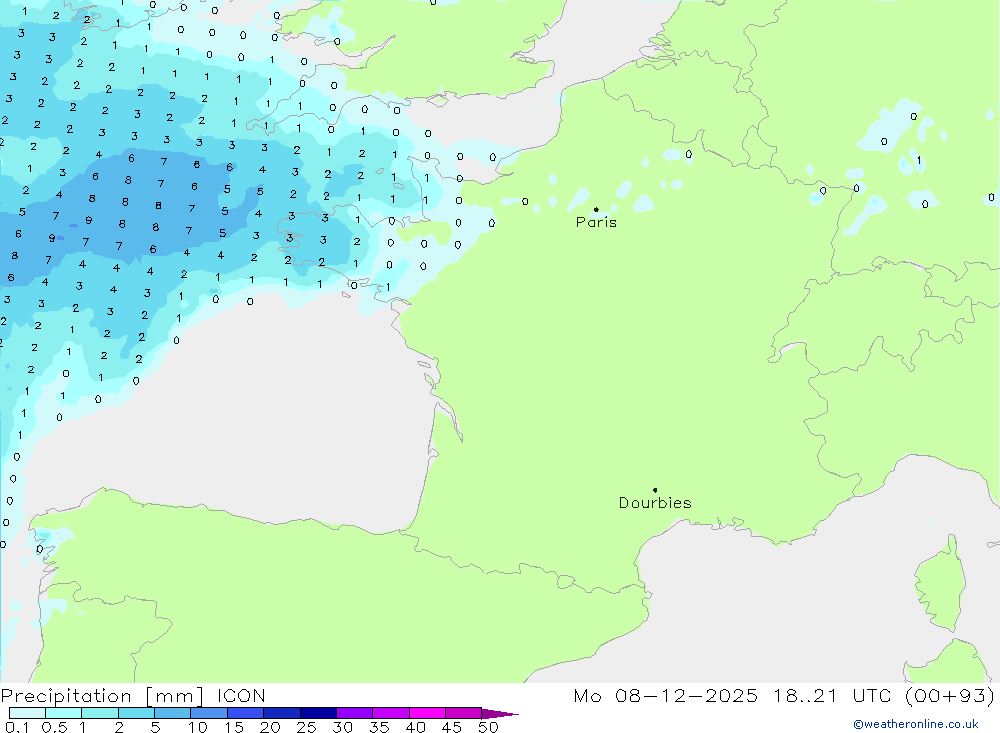Click the Paris location dot marker

[596, 209]
